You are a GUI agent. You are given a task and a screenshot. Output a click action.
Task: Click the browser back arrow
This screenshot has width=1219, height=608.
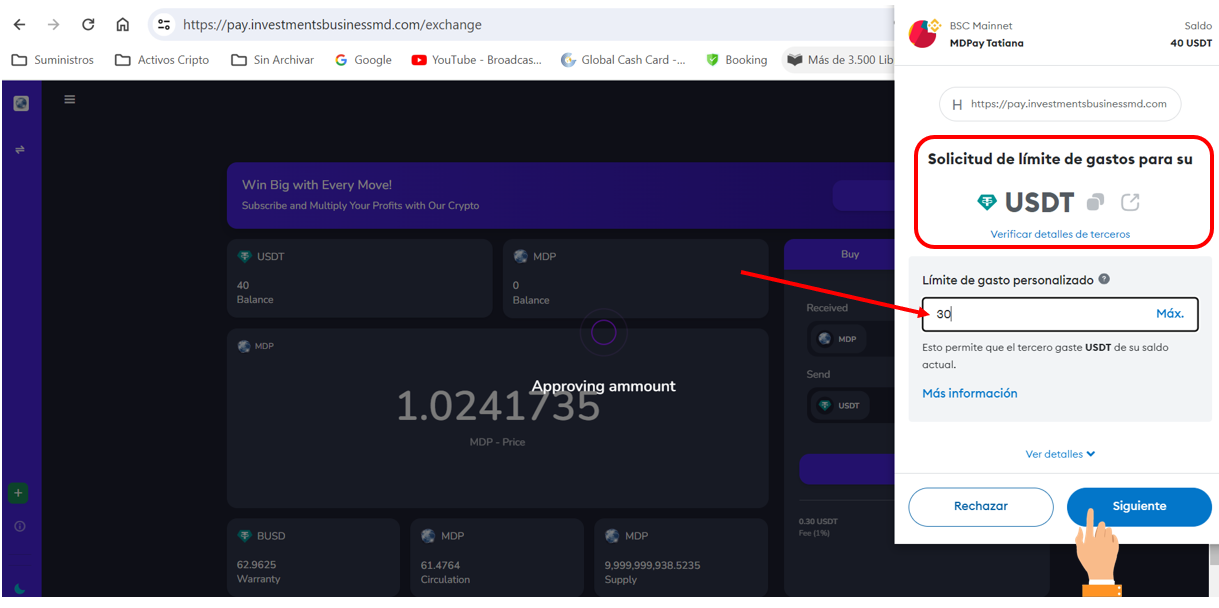tap(20, 25)
